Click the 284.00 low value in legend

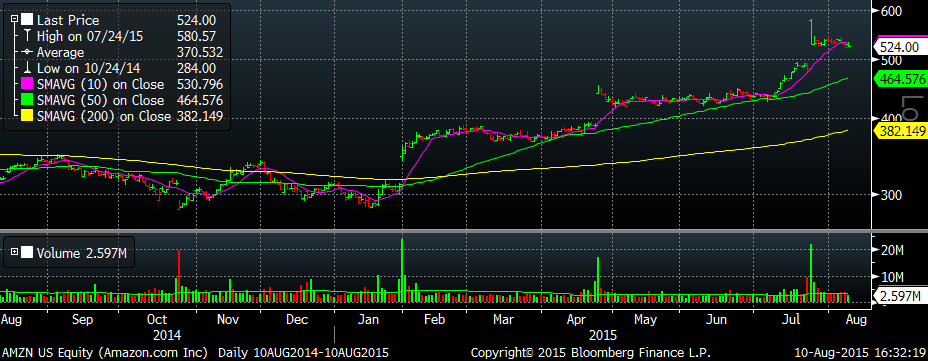[196, 68]
